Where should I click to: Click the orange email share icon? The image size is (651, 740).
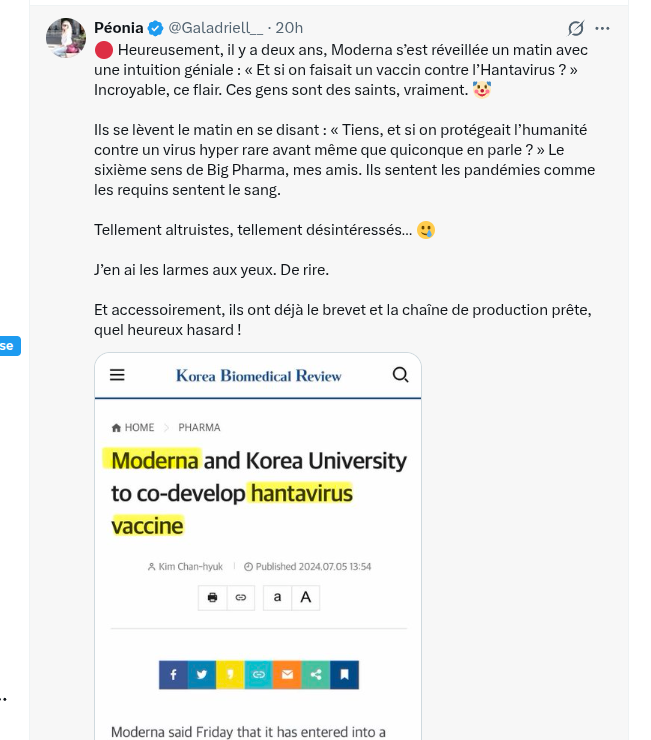pyautogui.click(x=287, y=675)
